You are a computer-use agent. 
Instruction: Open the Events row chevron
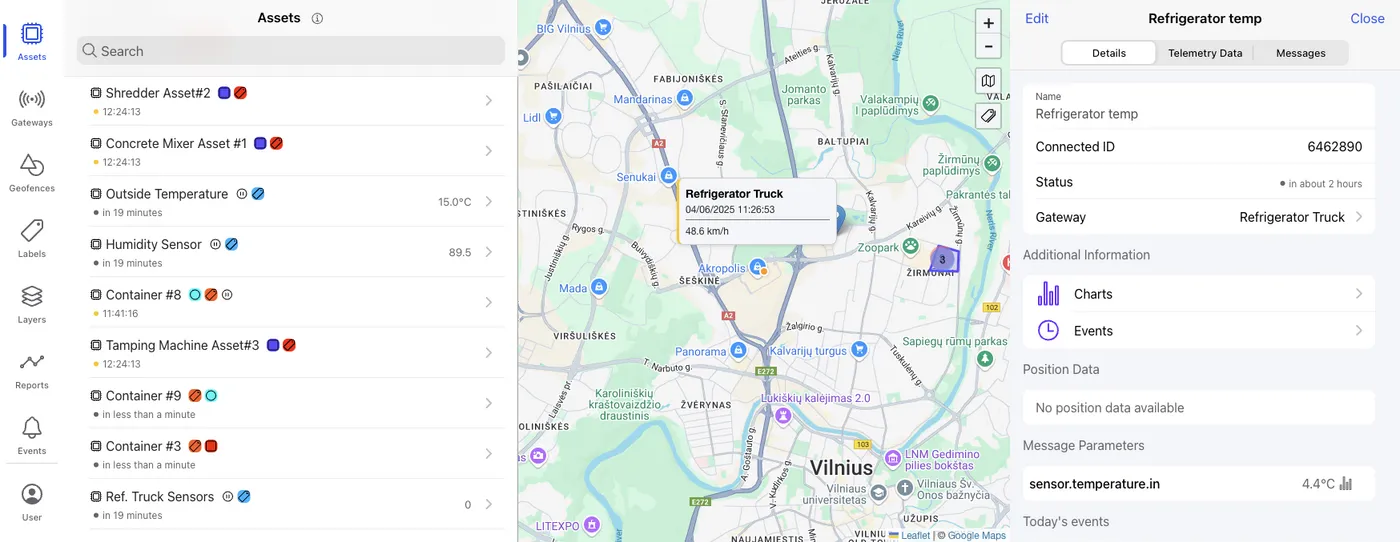tap(1359, 331)
